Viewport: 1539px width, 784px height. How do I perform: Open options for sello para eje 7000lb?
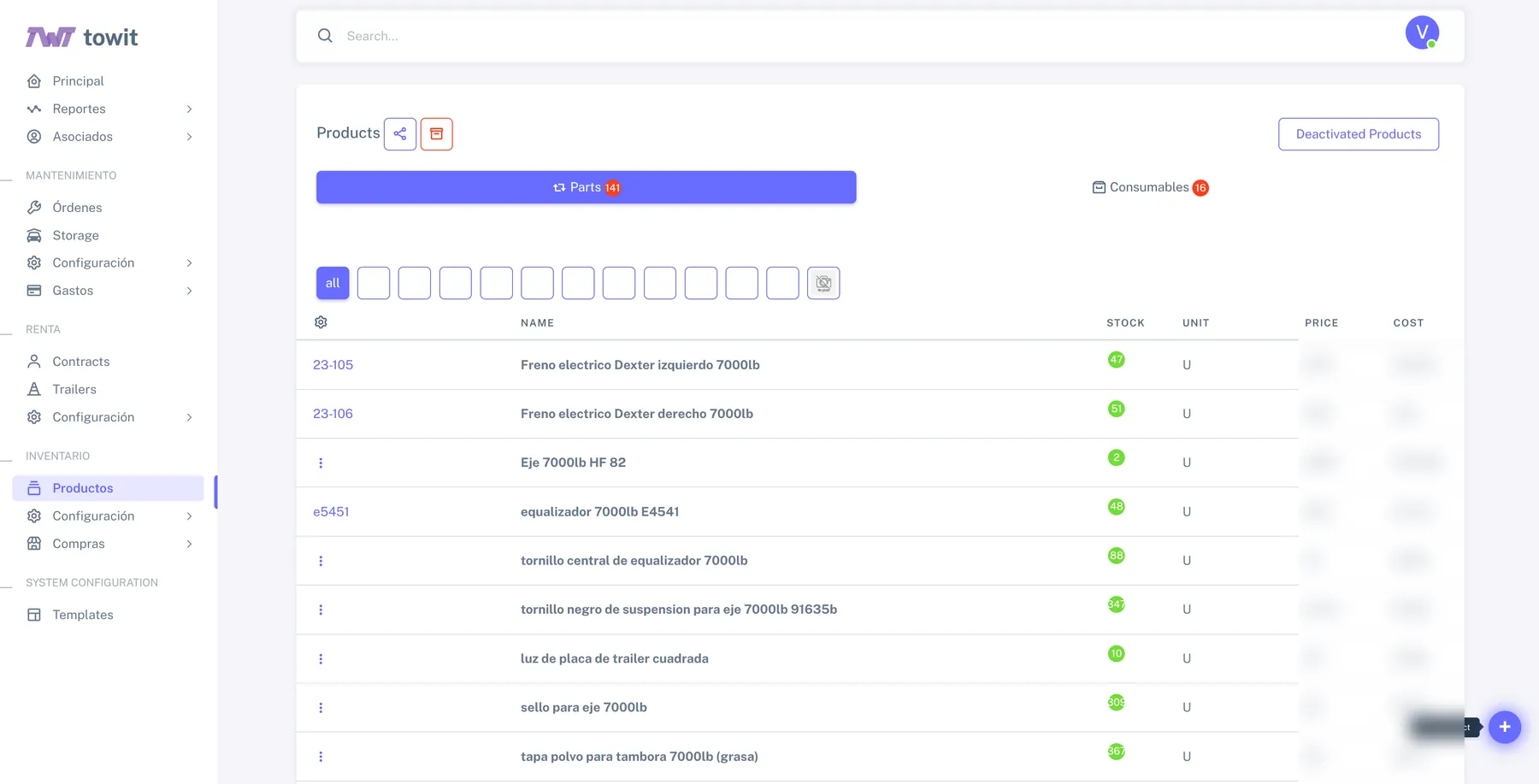pos(321,708)
